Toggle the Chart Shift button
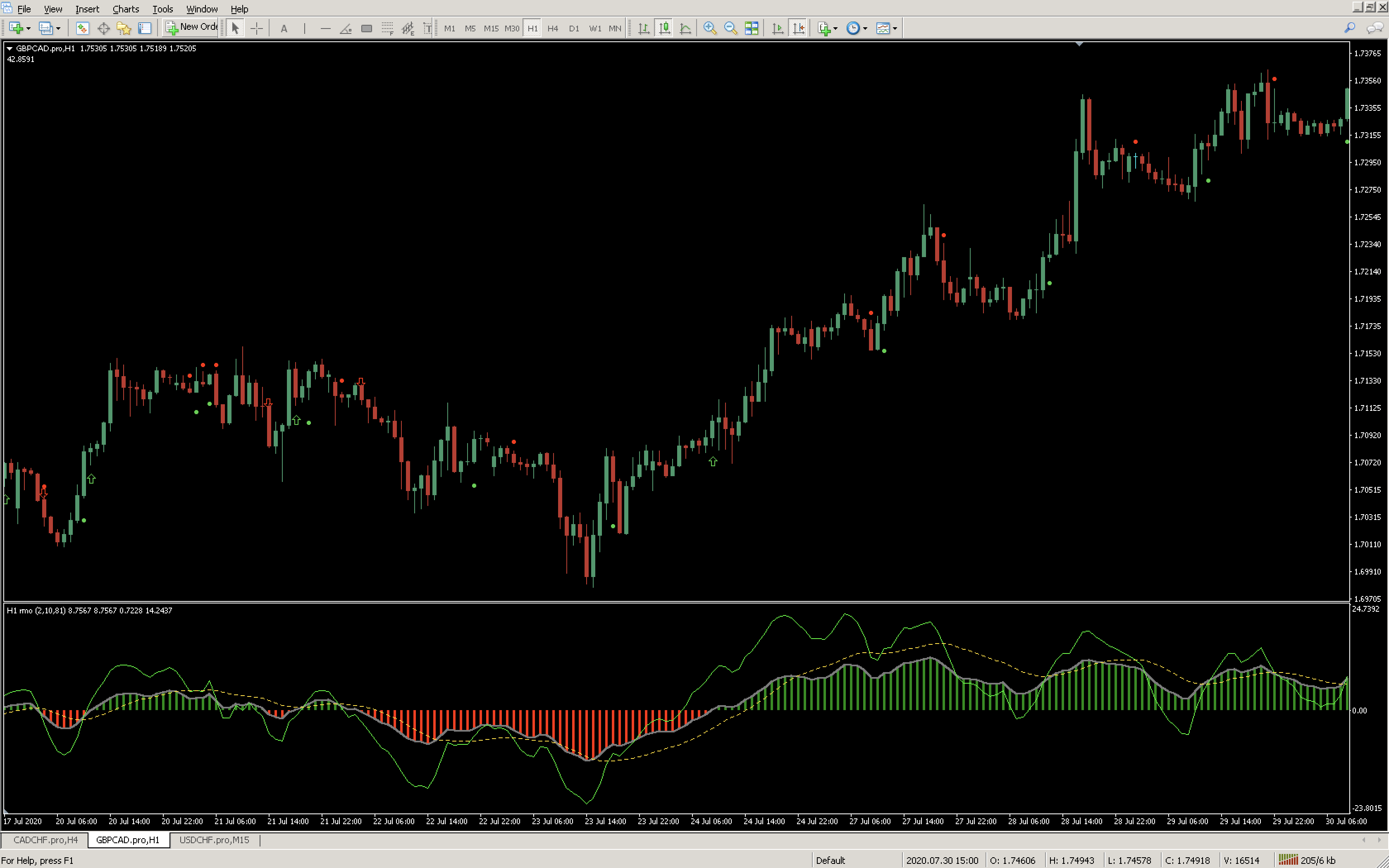Screen dimensions: 1389x868 coord(798,28)
